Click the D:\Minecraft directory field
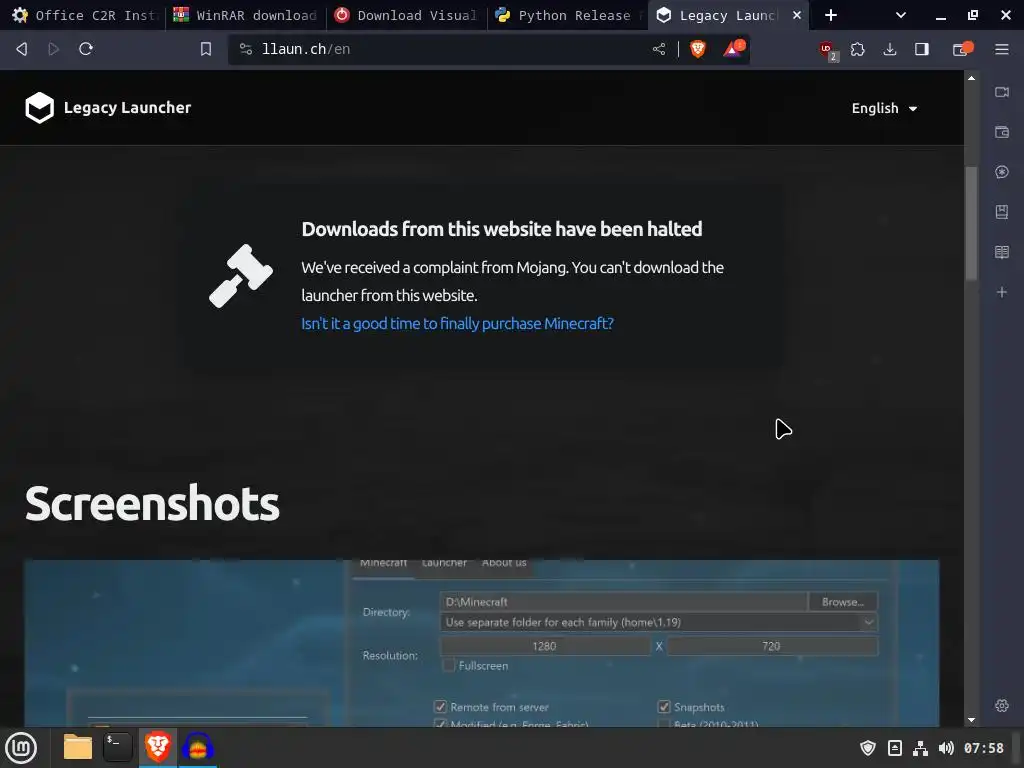Viewport: 1024px width, 768px height. click(624, 601)
